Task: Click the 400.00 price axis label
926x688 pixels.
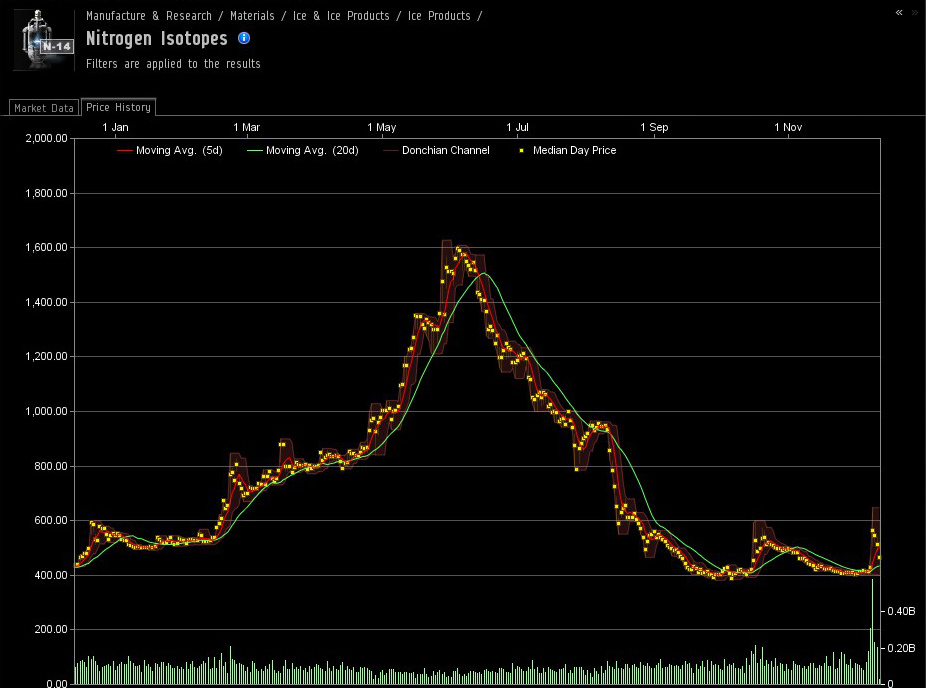Action: pos(51,575)
